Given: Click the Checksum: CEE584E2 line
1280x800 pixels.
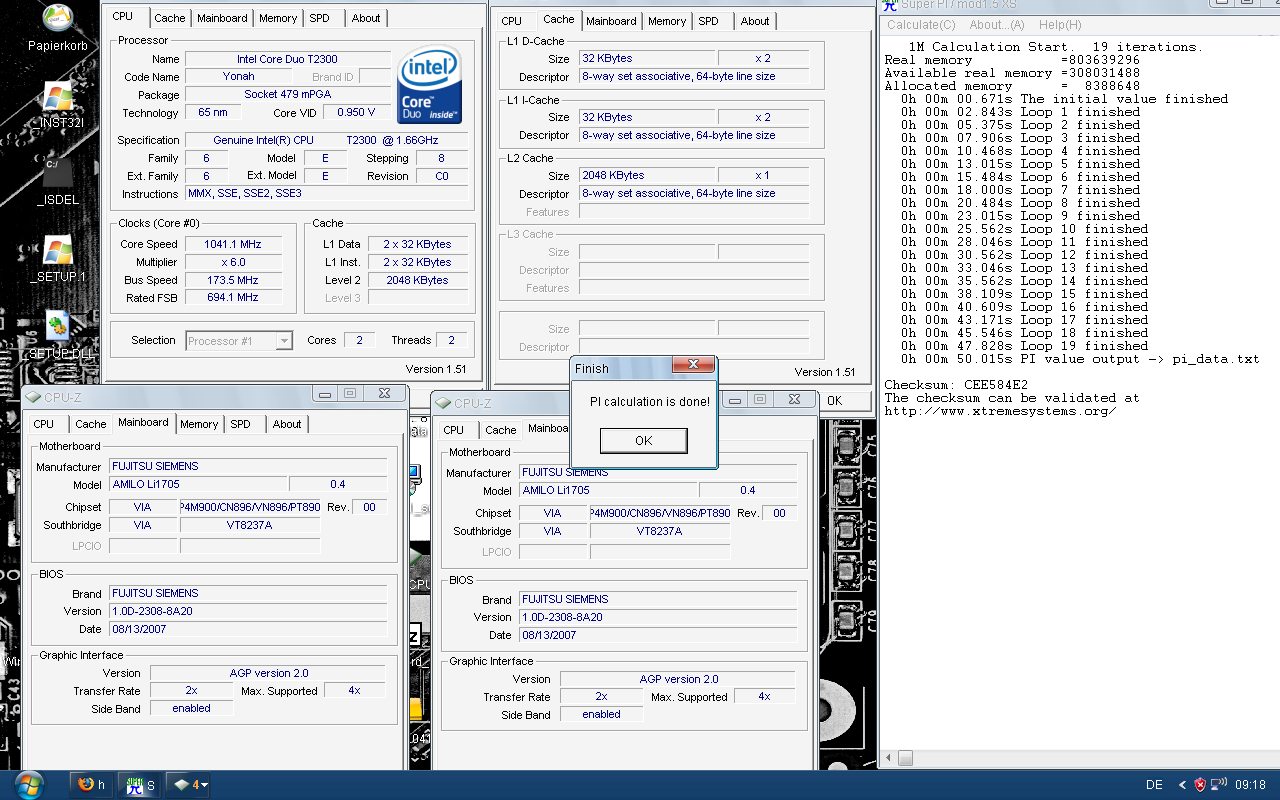Looking at the screenshot, I should click(x=956, y=385).
